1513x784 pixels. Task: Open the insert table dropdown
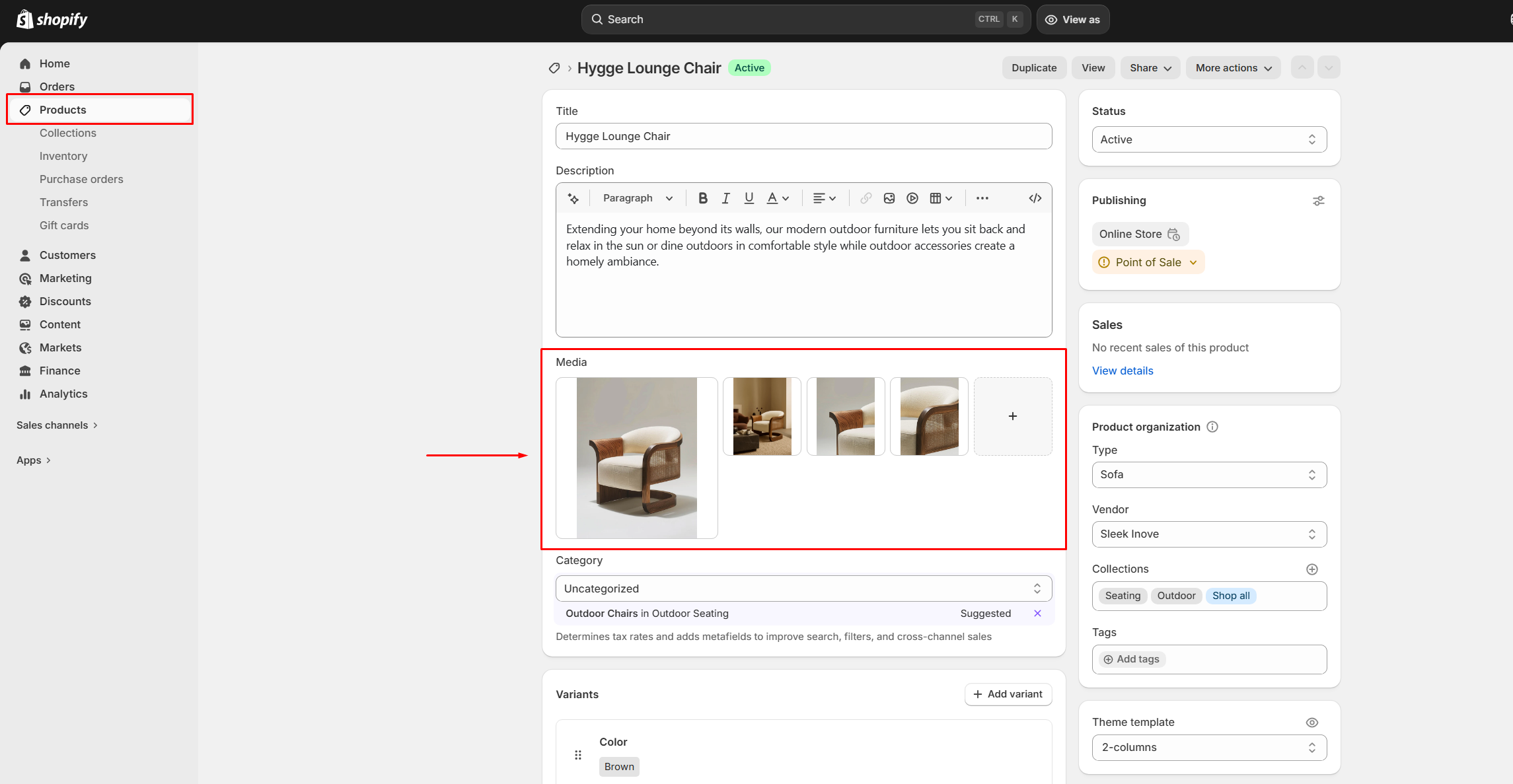pos(941,198)
